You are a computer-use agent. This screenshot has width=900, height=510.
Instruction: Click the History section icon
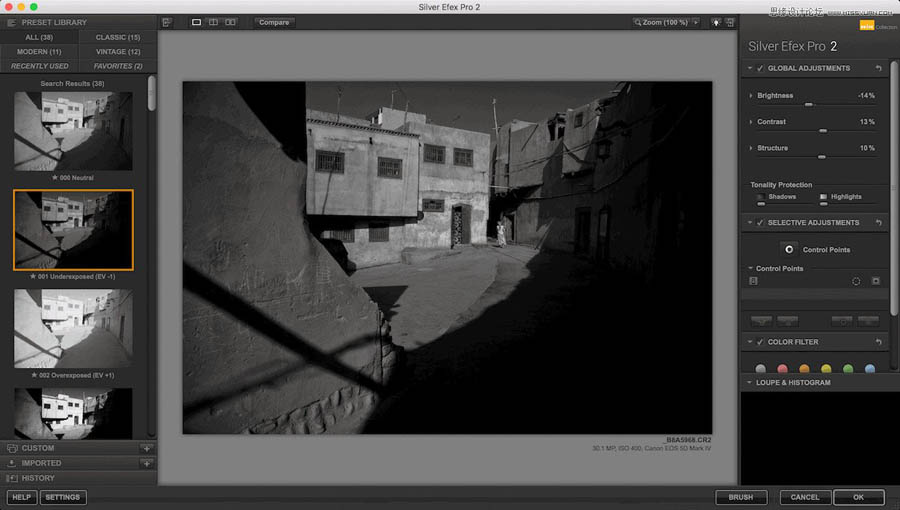coord(12,478)
